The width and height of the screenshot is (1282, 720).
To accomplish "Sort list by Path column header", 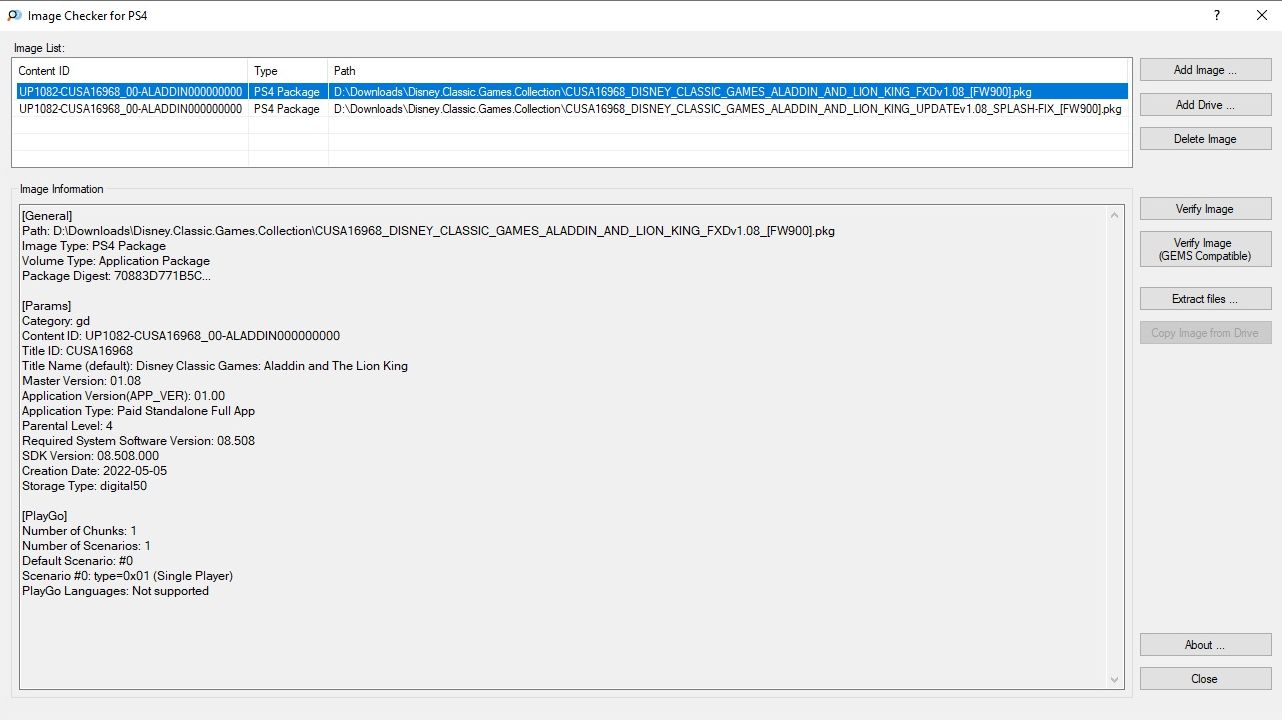I will click(730, 71).
